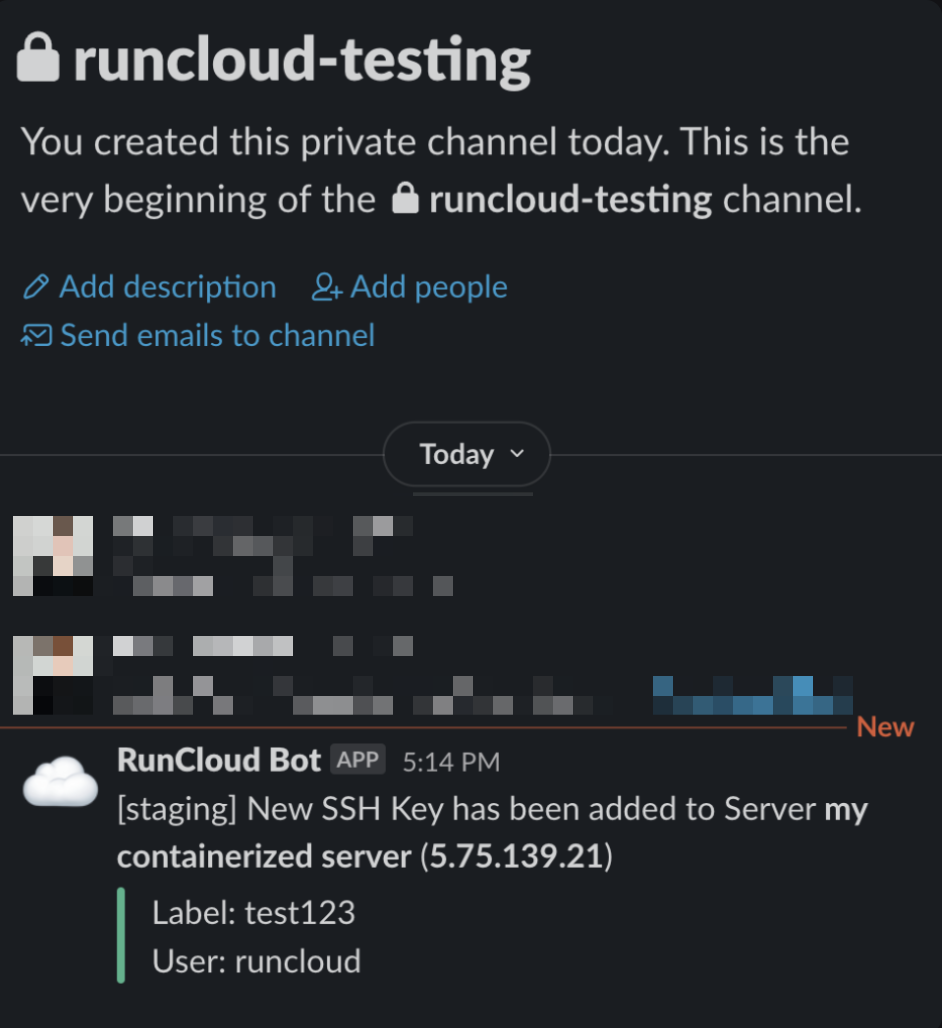Image resolution: width=942 pixels, height=1028 pixels.
Task: Click the RunCloud Bot sender name
Action: coord(219,761)
